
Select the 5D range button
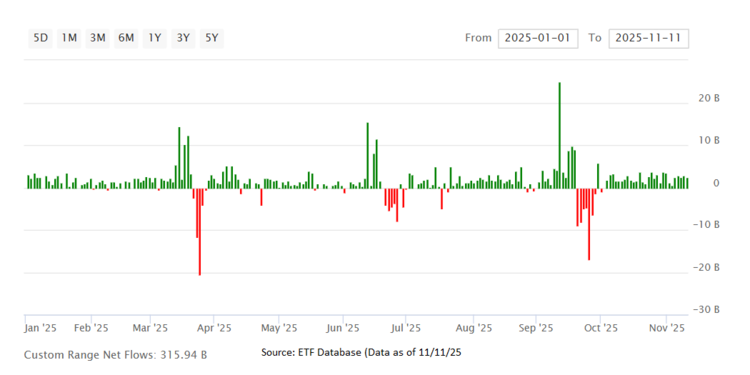[40, 38]
